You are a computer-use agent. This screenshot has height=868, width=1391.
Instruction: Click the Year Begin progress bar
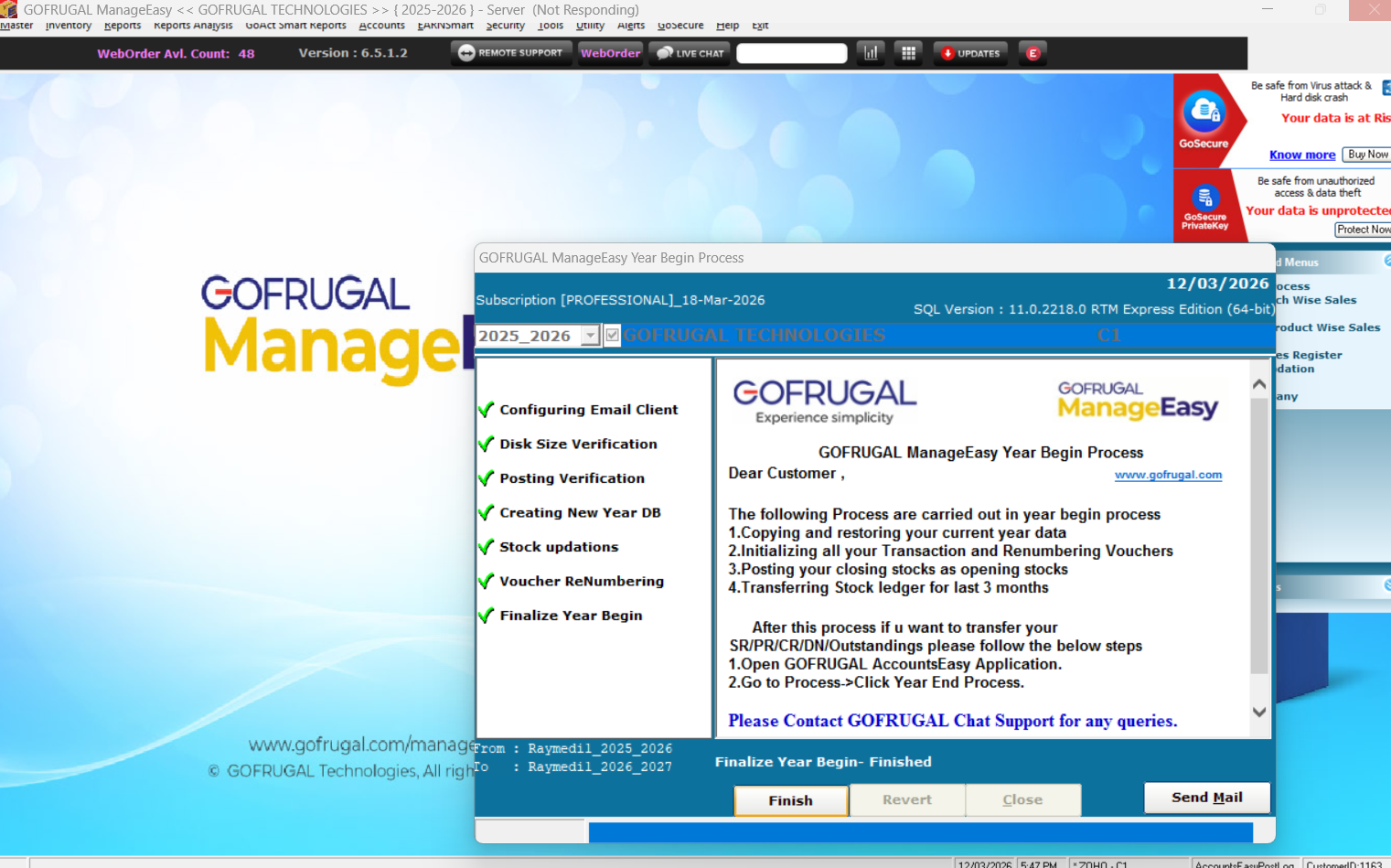pos(921,832)
